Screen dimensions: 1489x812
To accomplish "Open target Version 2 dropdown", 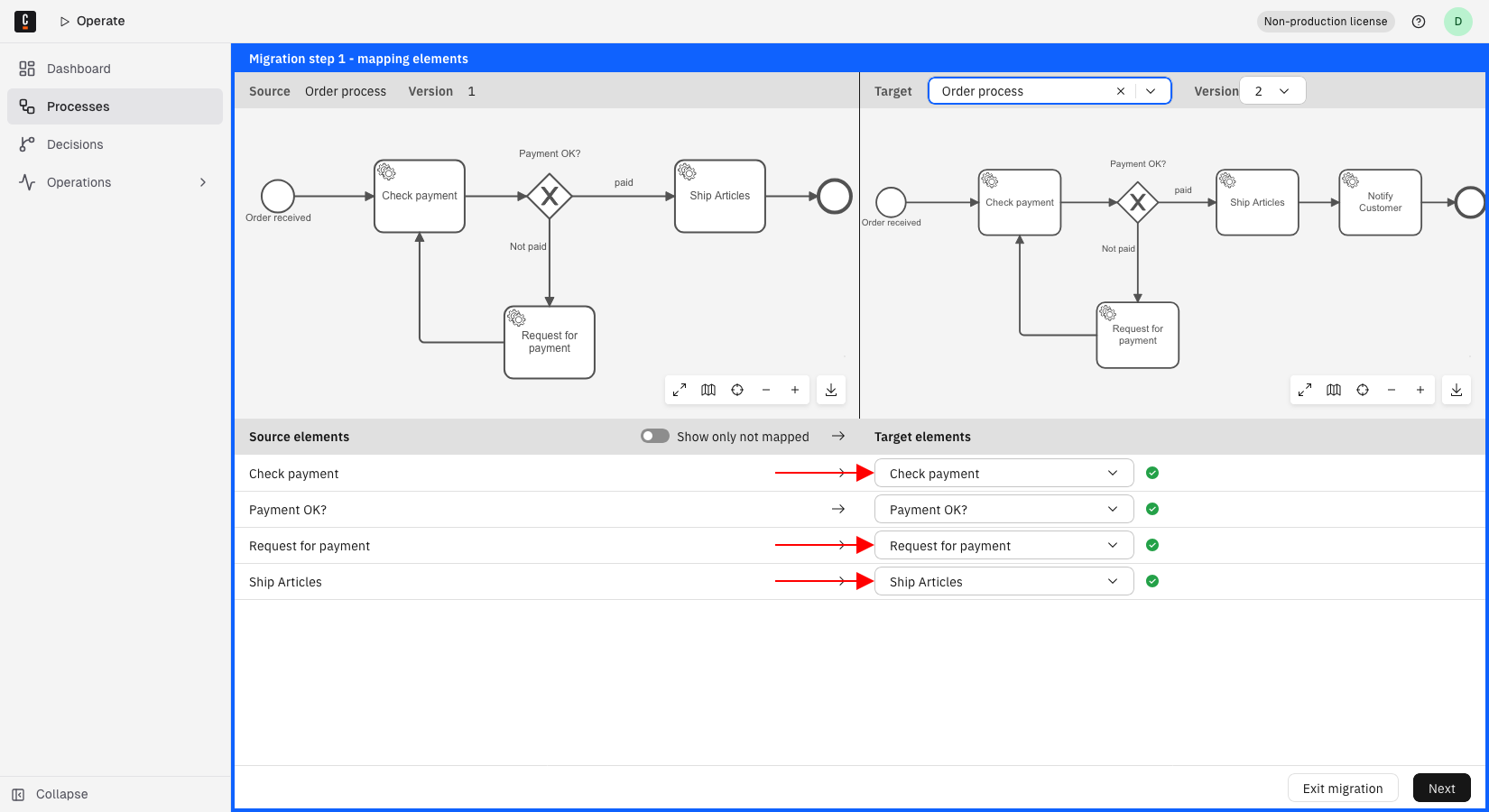I will [x=1272, y=91].
